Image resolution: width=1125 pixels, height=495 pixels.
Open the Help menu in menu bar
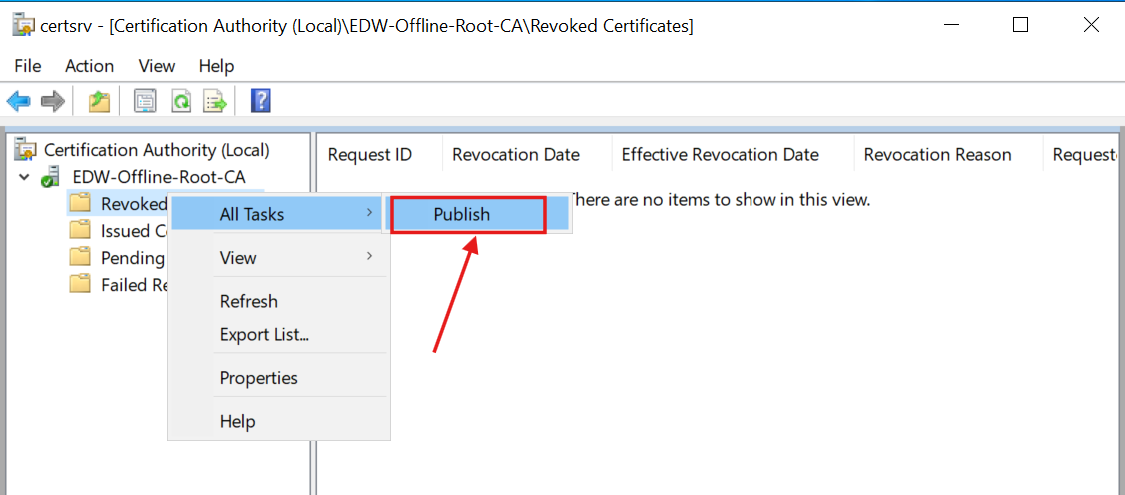[x=217, y=66]
